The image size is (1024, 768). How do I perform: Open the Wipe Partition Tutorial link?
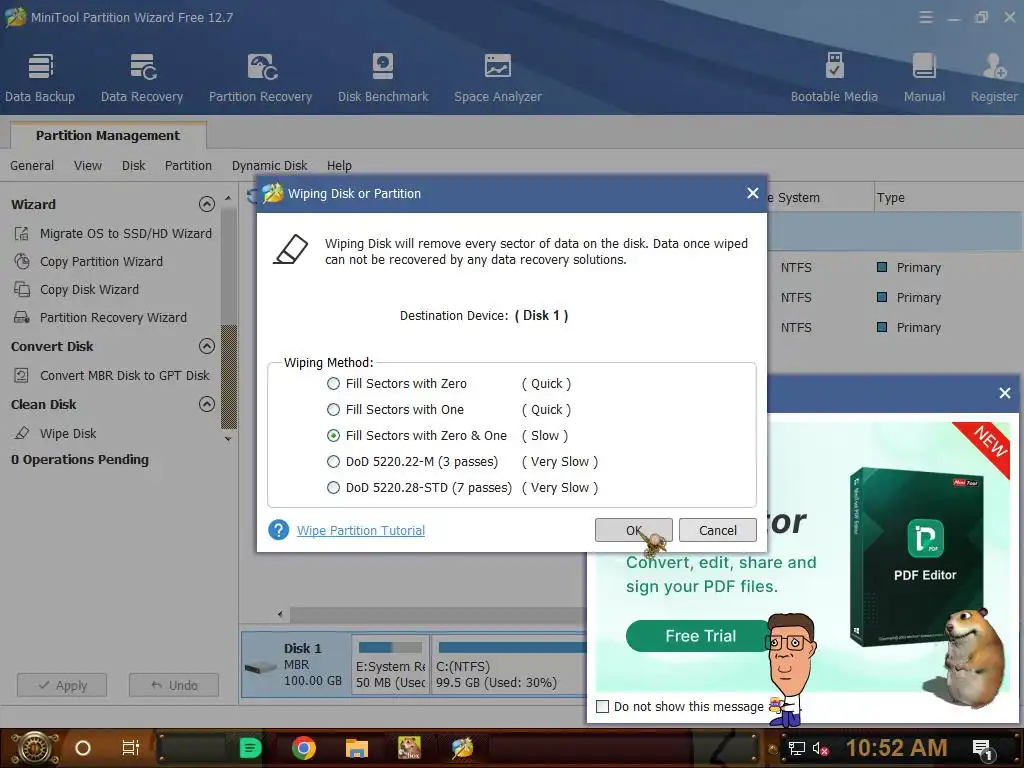pos(360,530)
